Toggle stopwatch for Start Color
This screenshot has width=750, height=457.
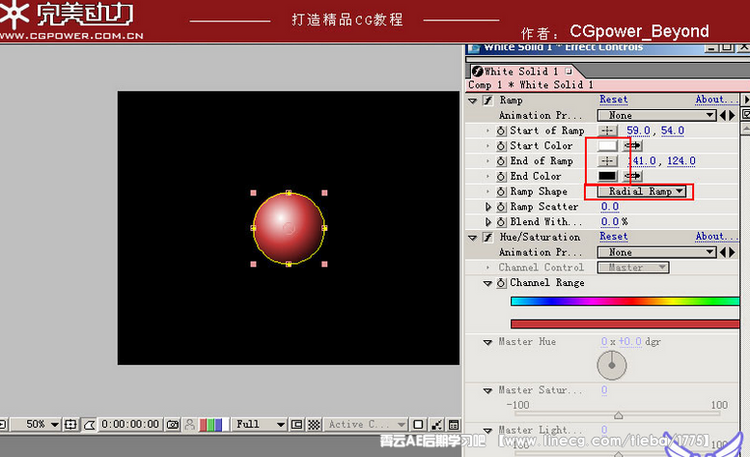[x=501, y=146]
